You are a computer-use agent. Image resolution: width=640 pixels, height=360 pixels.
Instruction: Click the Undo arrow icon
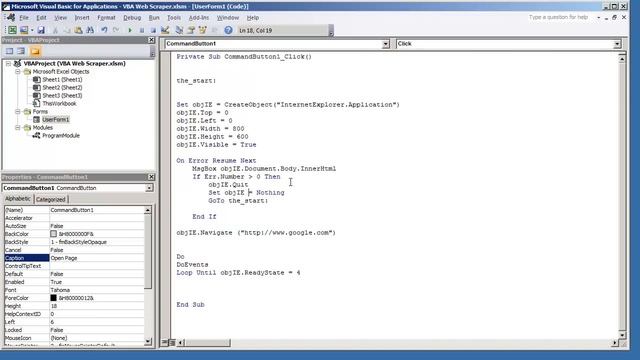(x=104, y=30)
